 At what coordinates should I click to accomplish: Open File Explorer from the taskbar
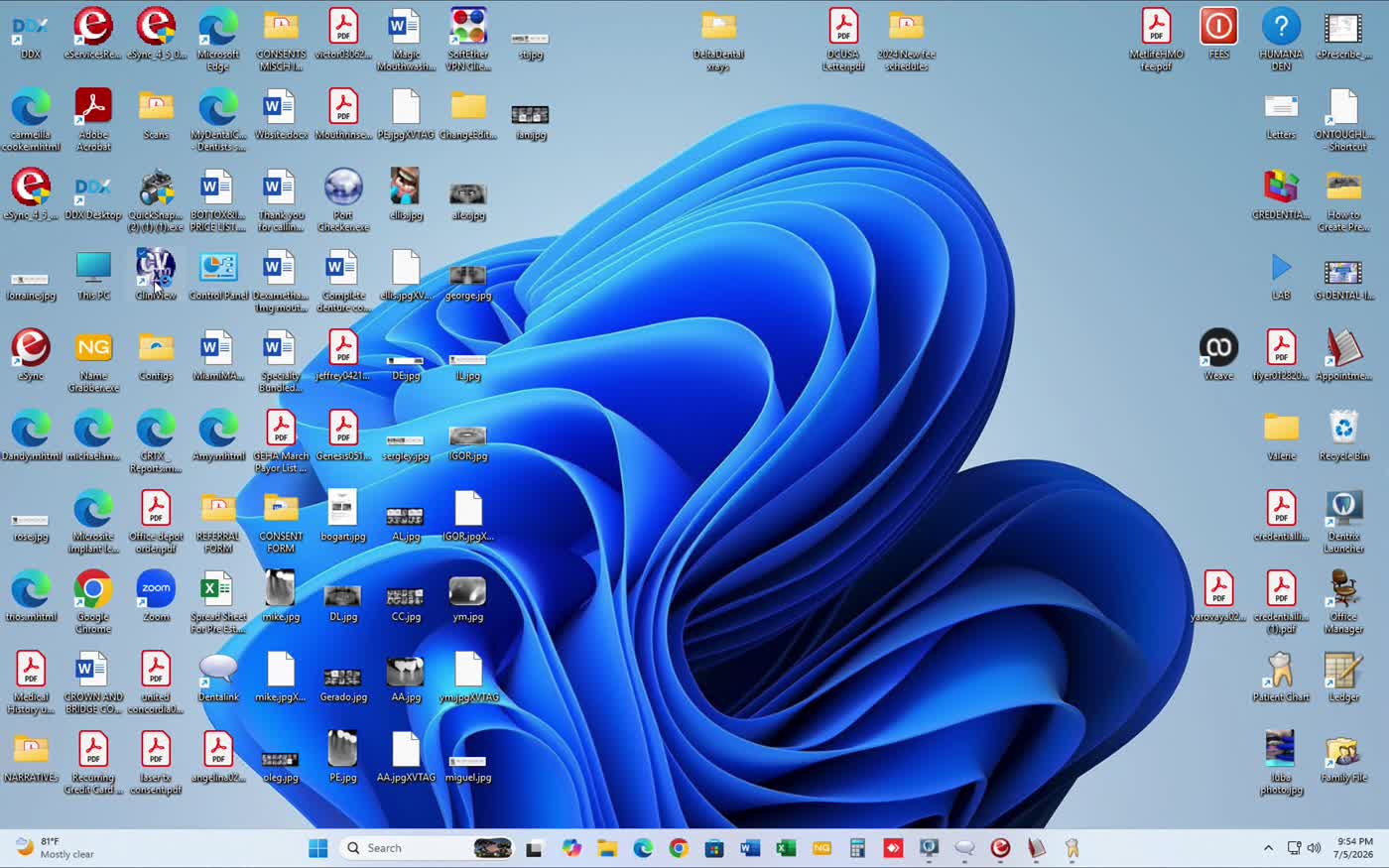tap(607, 848)
